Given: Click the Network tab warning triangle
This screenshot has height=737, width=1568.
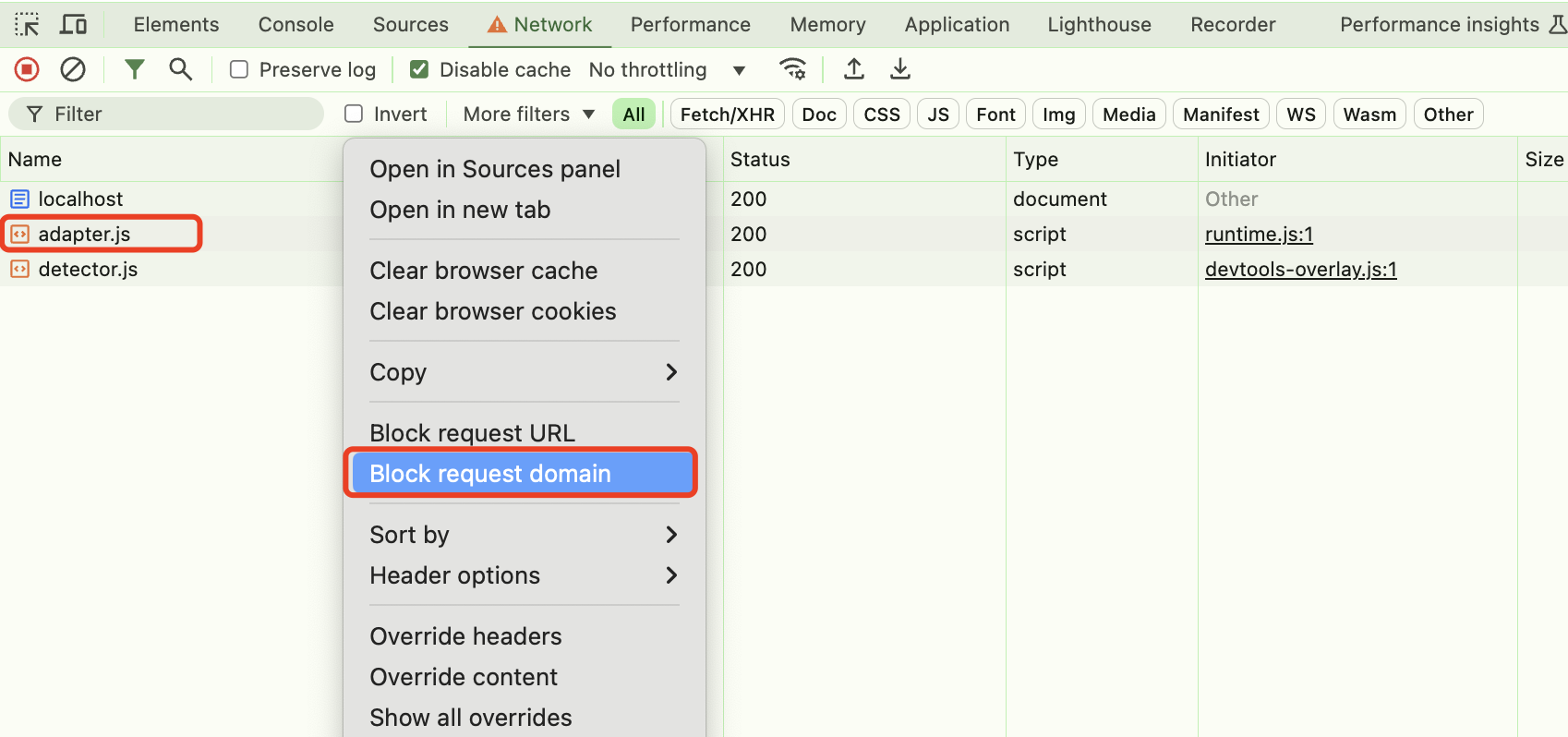Looking at the screenshot, I should [497, 25].
